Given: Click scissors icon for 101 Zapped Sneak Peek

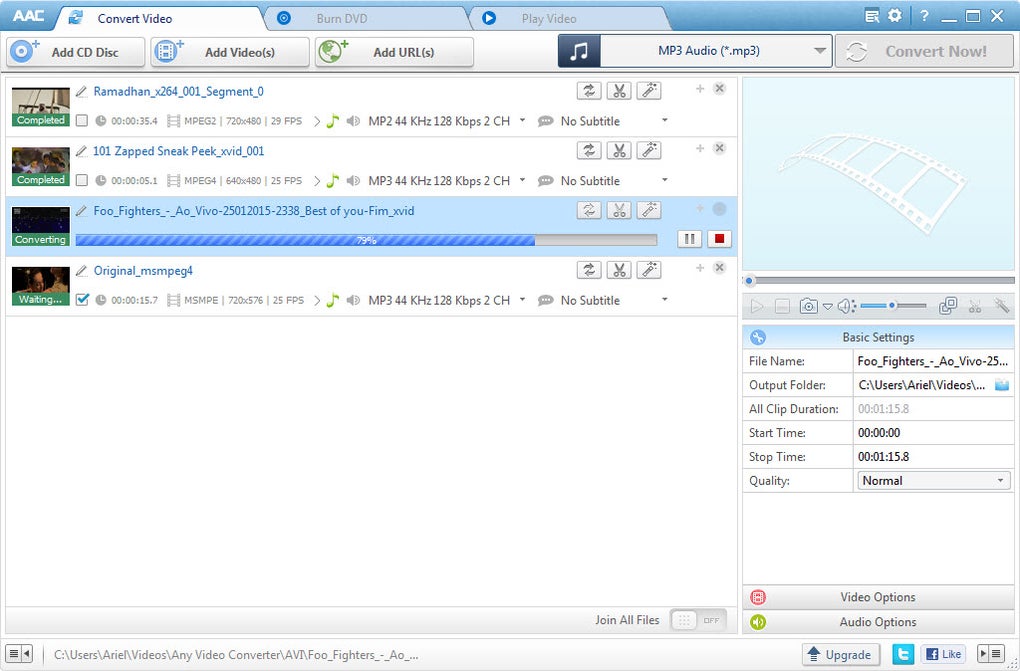Looking at the screenshot, I should click(x=619, y=150).
